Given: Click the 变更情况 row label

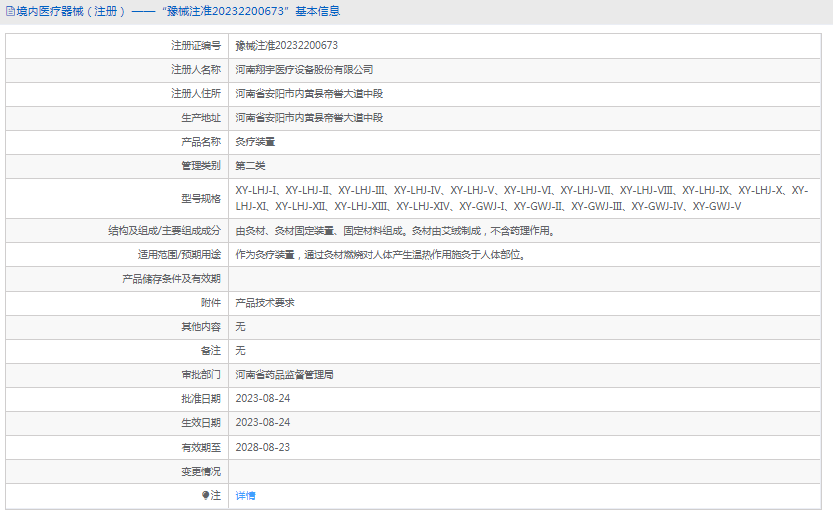Looking at the screenshot, I should pyautogui.click(x=201, y=471).
